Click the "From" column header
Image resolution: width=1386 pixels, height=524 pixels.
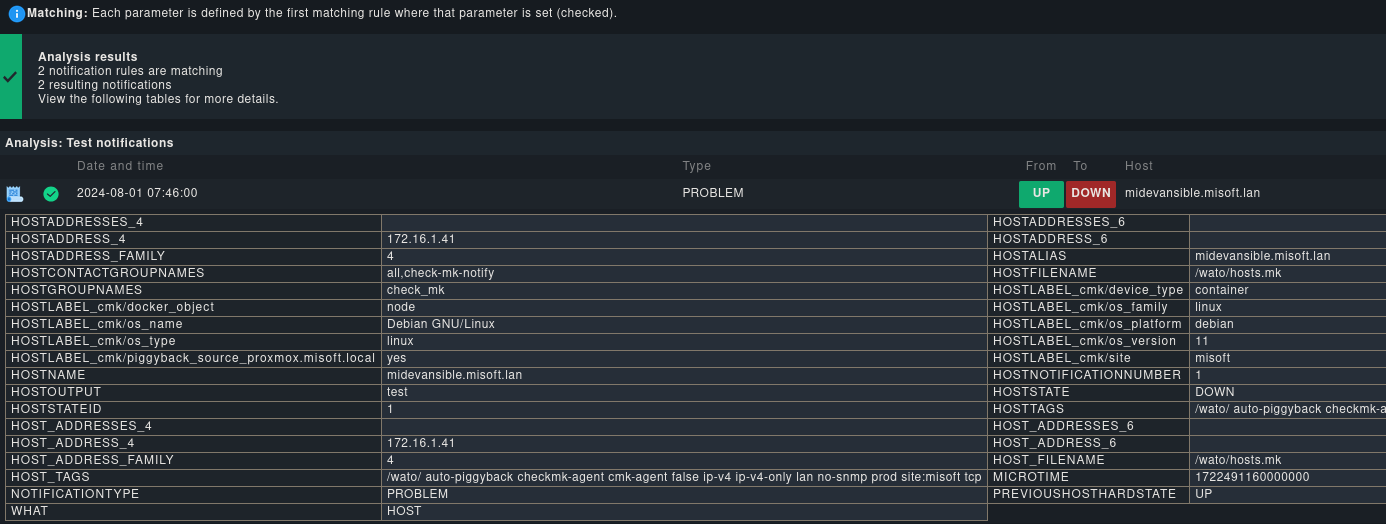(1041, 166)
